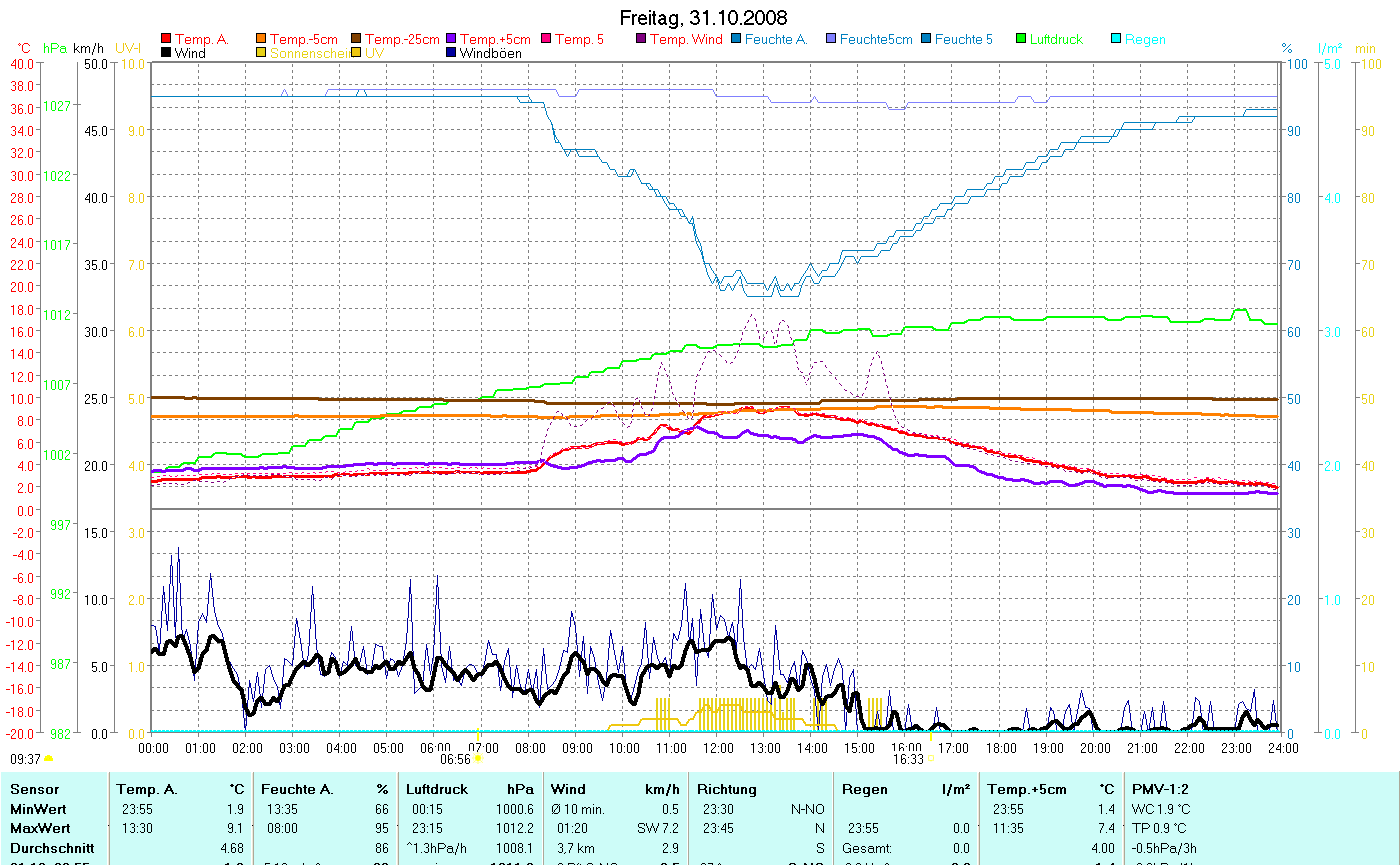Click the black Wind legend square
This screenshot has width=1400, height=865.
[166, 53]
